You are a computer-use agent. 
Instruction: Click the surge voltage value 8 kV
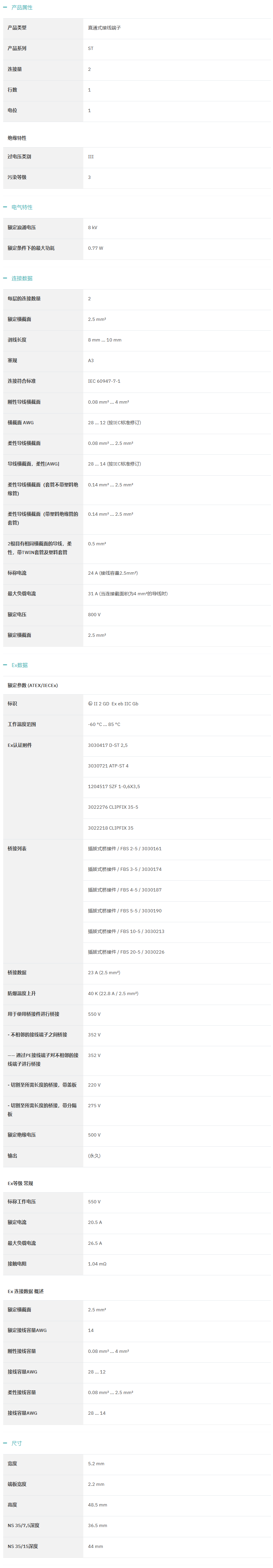93,228
